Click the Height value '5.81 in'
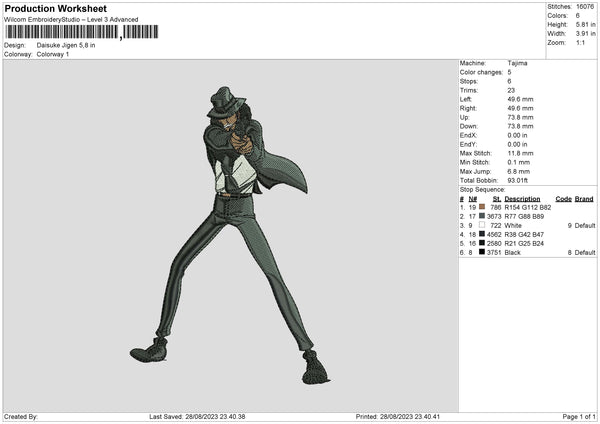 click(x=585, y=24)
